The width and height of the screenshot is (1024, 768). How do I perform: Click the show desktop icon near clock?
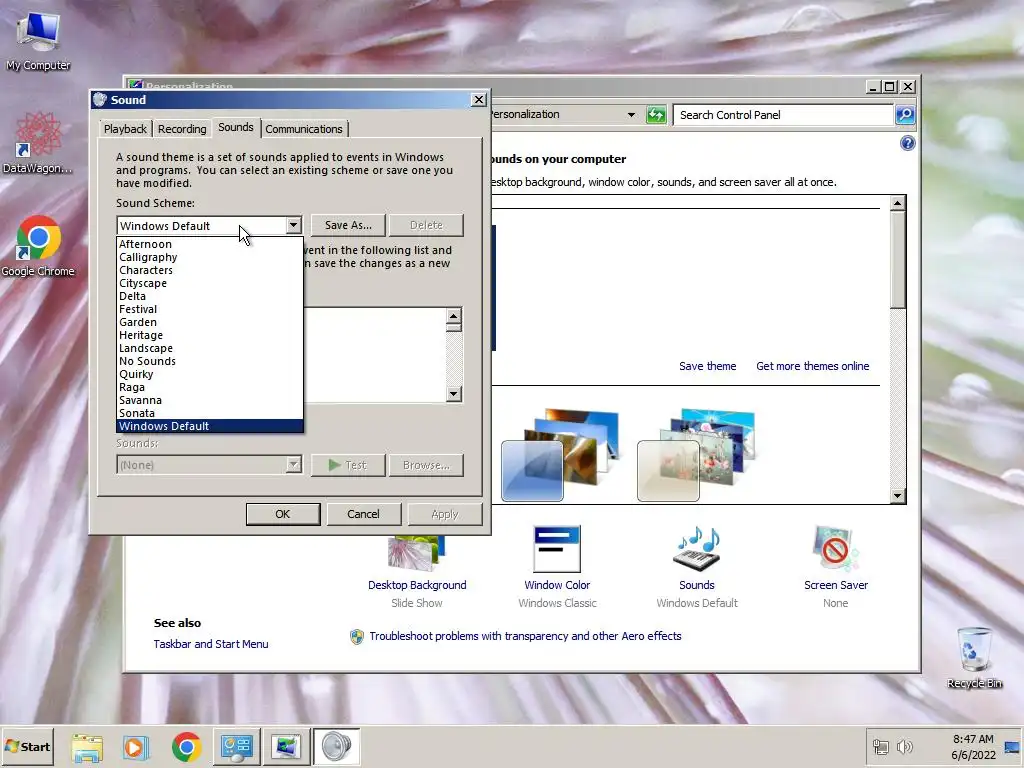[x=1012, y=747]
